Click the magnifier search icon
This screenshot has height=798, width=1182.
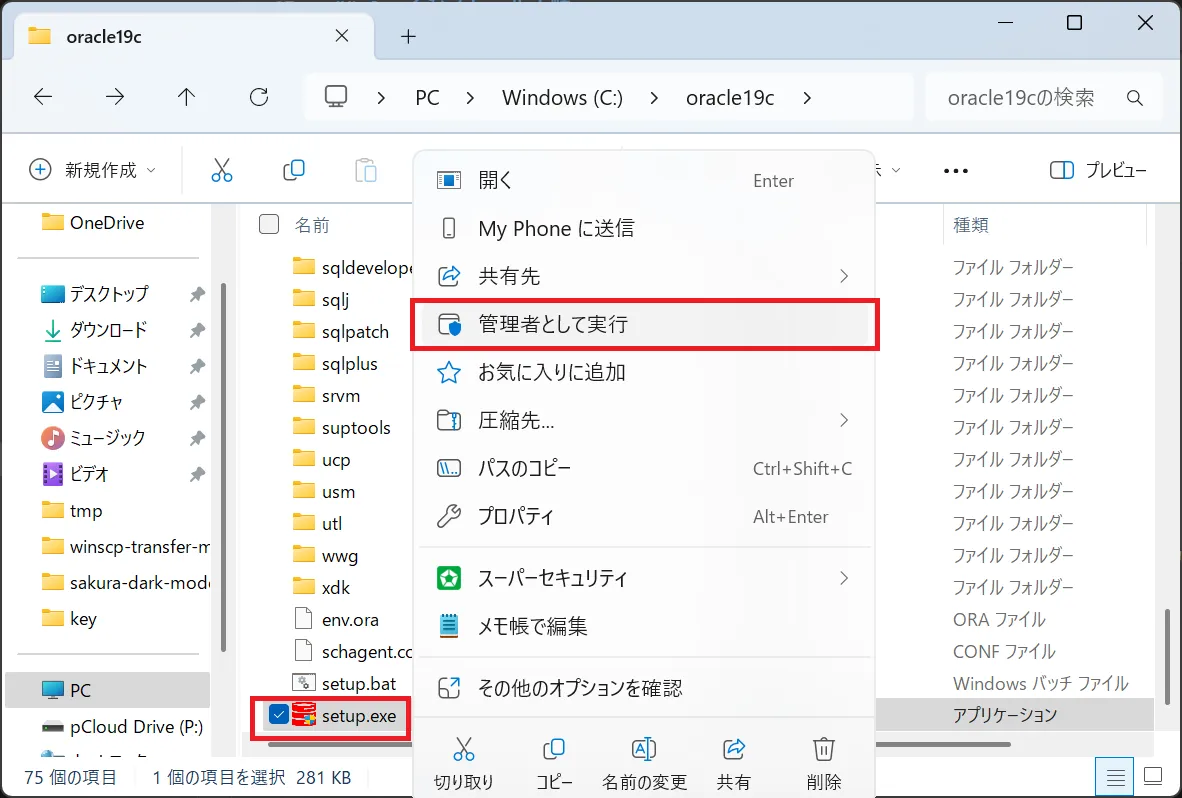point(1135,98)
